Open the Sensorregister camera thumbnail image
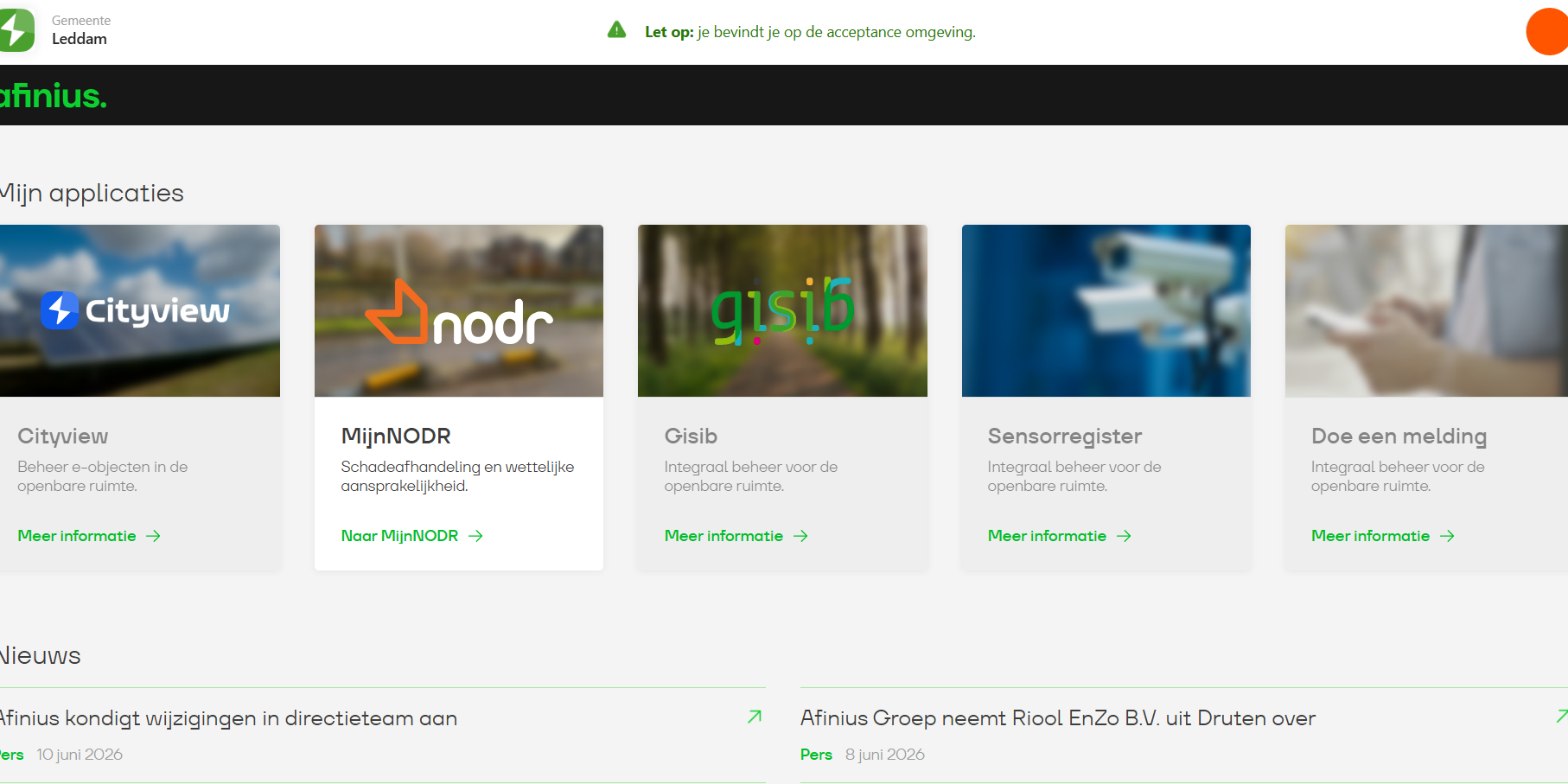Screen dimensions: 1568x784 point(1106,310)
